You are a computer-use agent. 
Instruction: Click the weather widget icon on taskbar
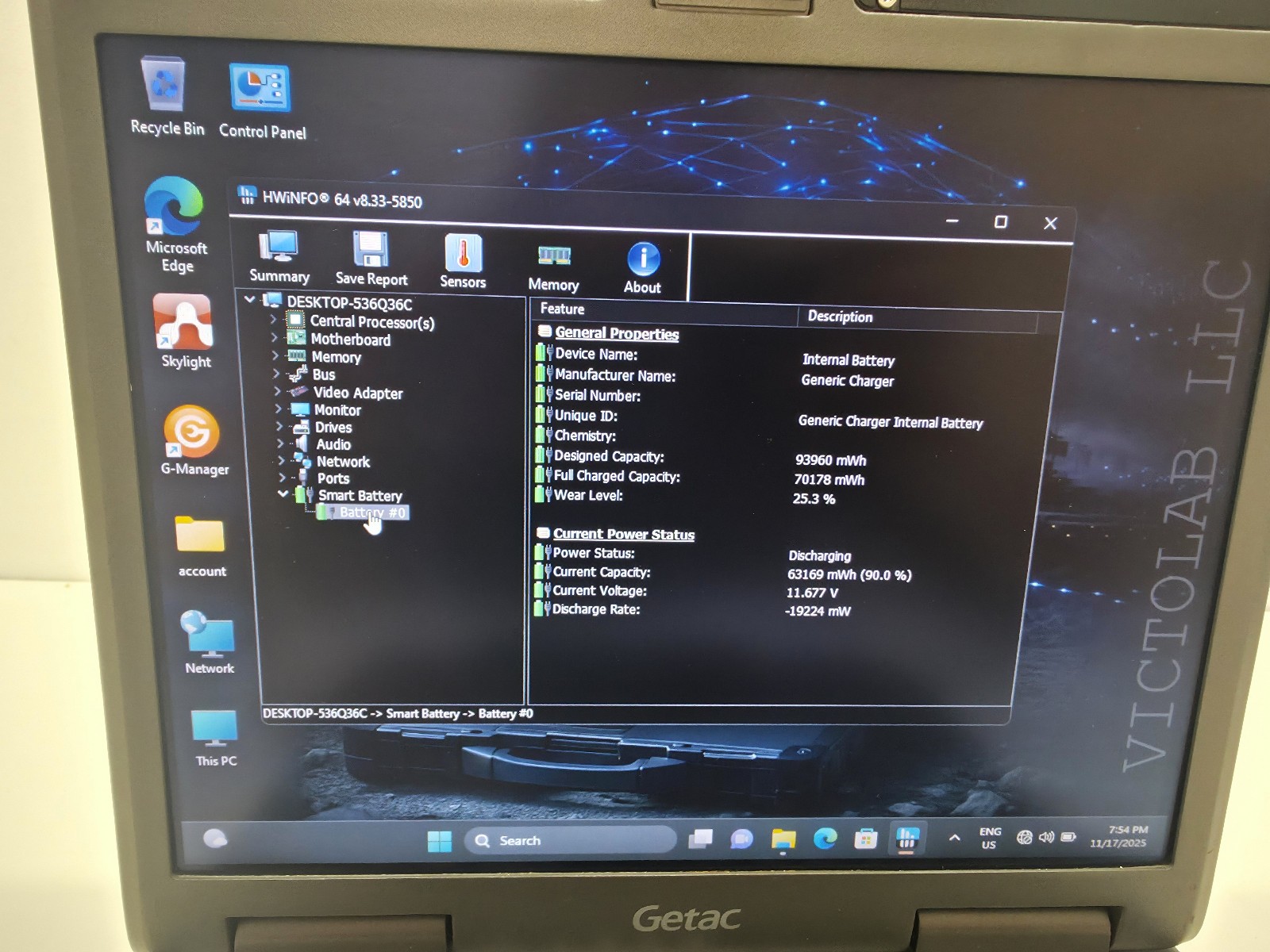click(215, 839)
